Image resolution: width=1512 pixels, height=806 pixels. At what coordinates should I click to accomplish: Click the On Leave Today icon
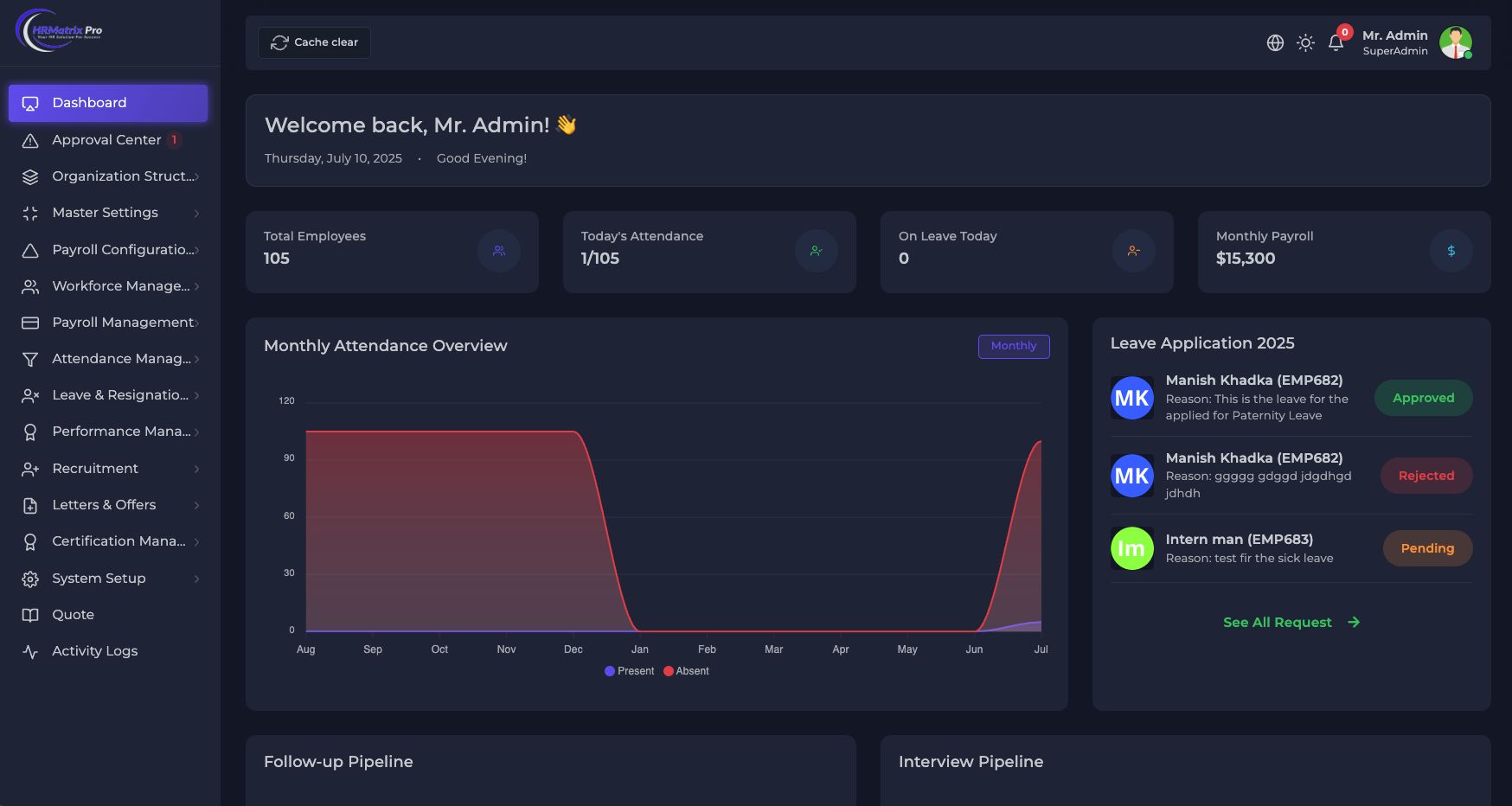(1134, 251)
